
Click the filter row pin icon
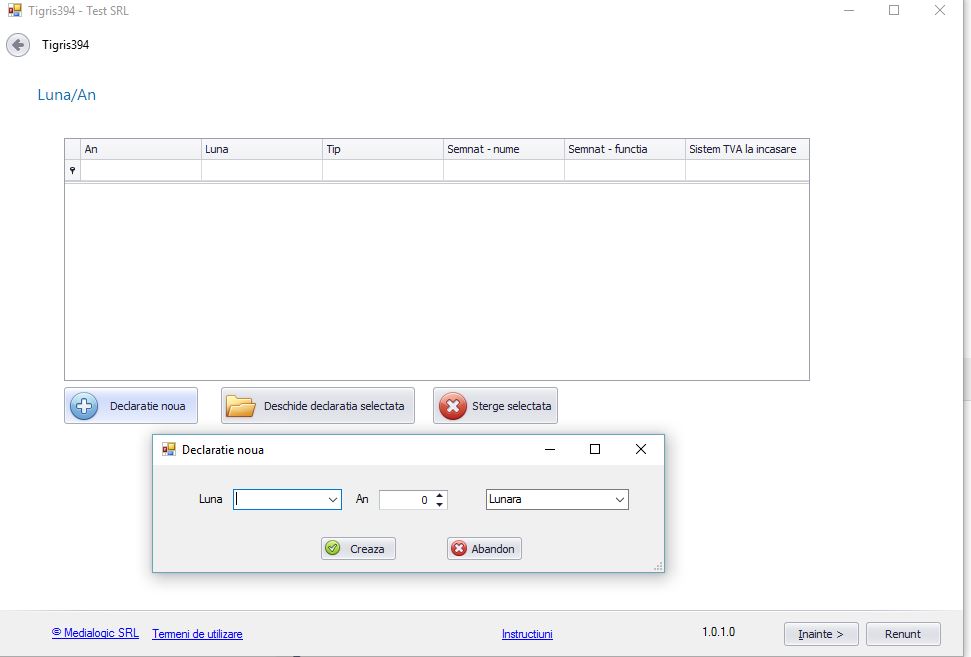pyautogui.click(x=72, y=171)
